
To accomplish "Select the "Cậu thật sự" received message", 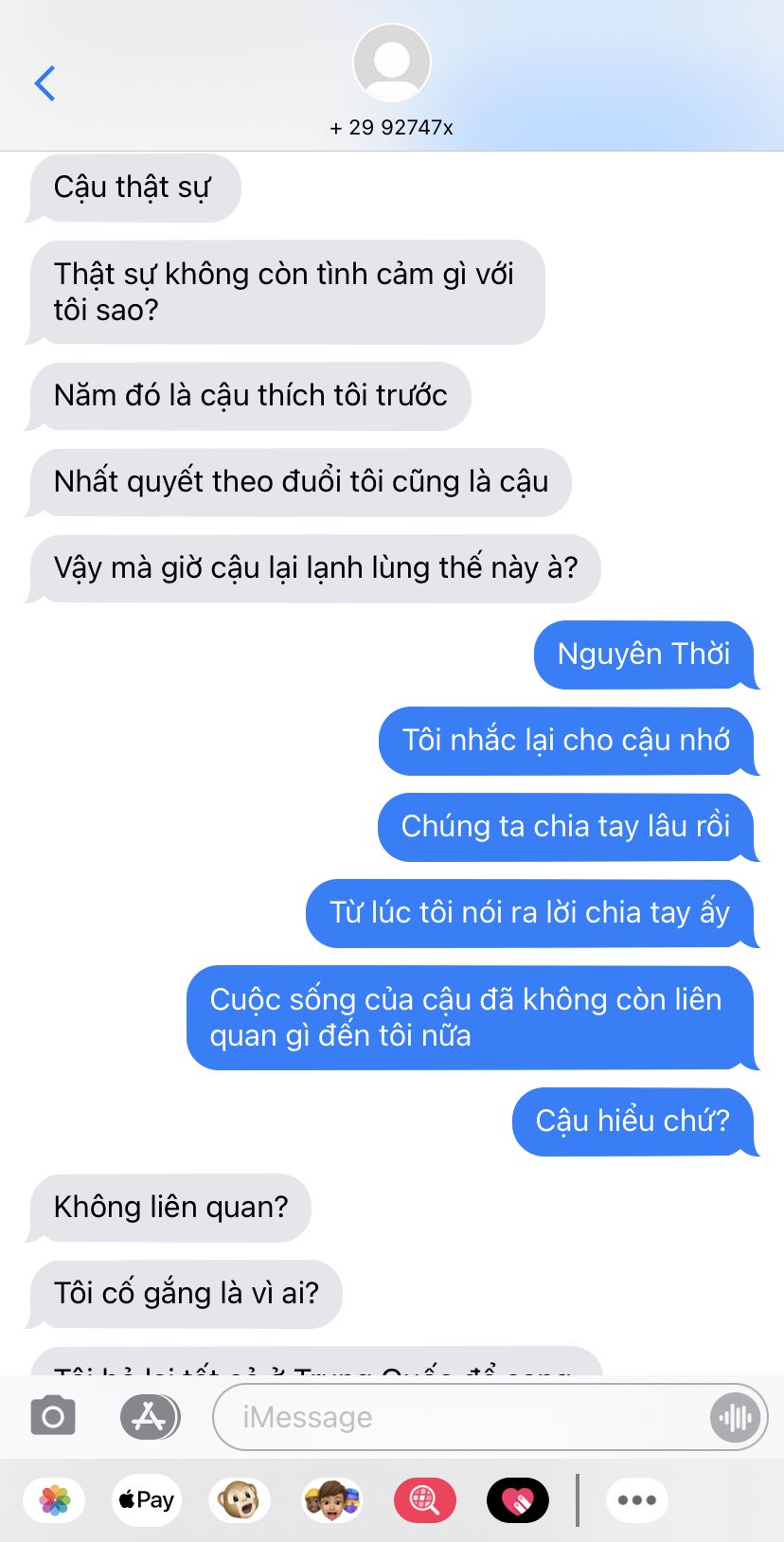I will point(134,188).
